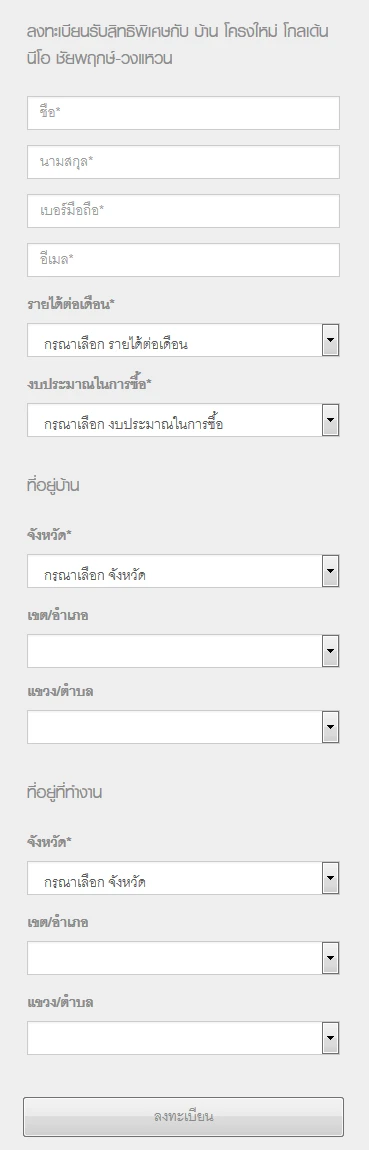Click the ชื่อ (first name) input field
369x1150 pixels.
[x=183, y=113]
